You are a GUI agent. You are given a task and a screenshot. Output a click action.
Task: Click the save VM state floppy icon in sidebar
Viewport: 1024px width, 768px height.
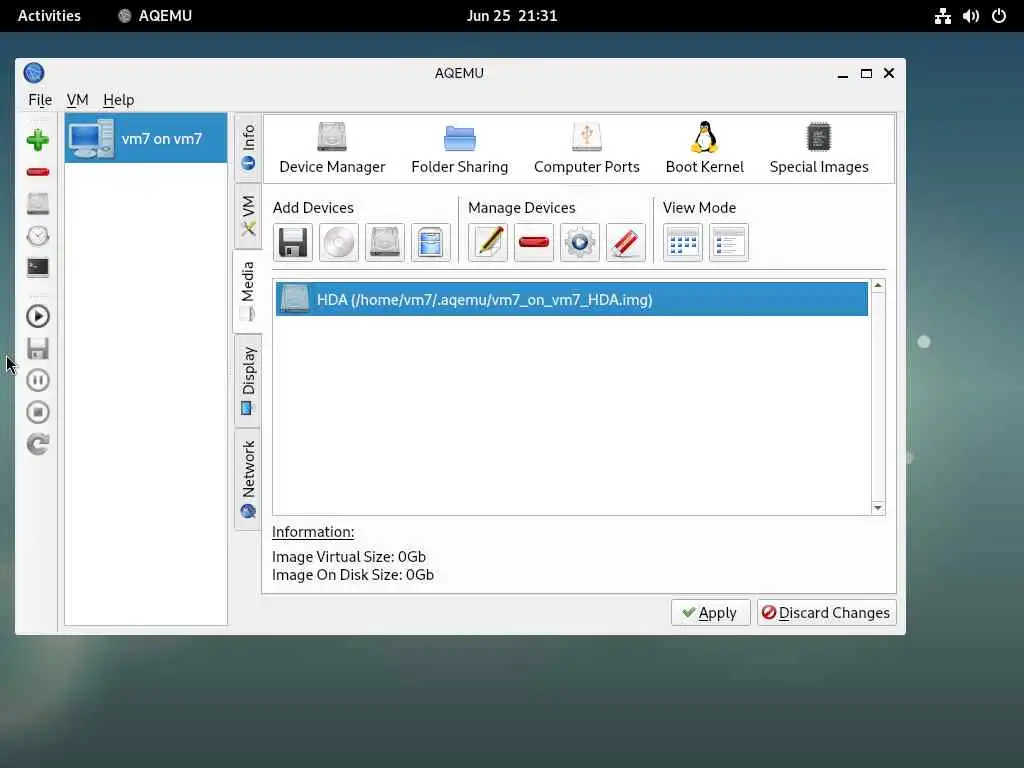pos(38,348)
